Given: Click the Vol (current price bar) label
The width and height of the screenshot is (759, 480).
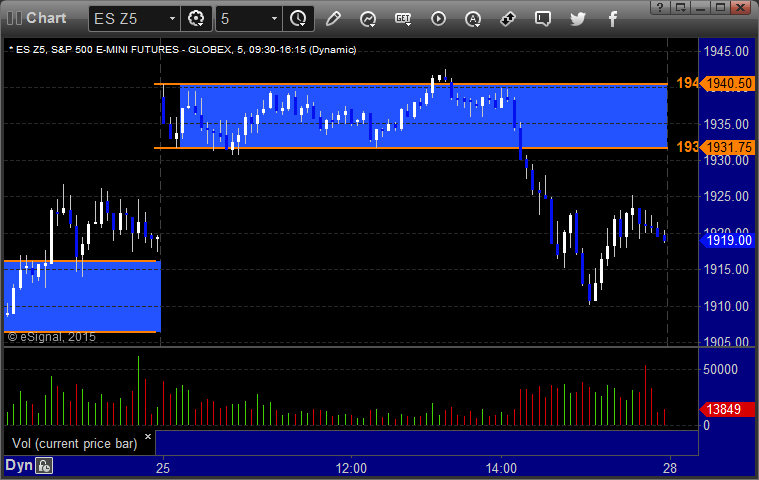Looking at the screenshot, I should pyautogui.click(x=75, y=444).
